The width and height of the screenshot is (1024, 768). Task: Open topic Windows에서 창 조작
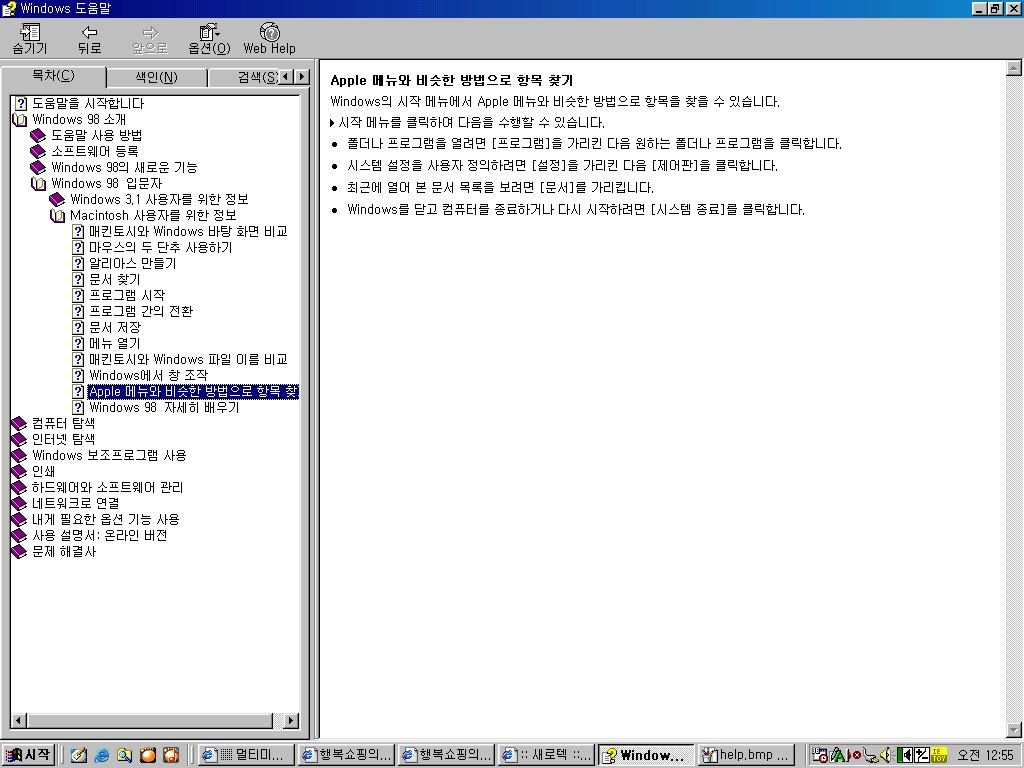(148, 376)
